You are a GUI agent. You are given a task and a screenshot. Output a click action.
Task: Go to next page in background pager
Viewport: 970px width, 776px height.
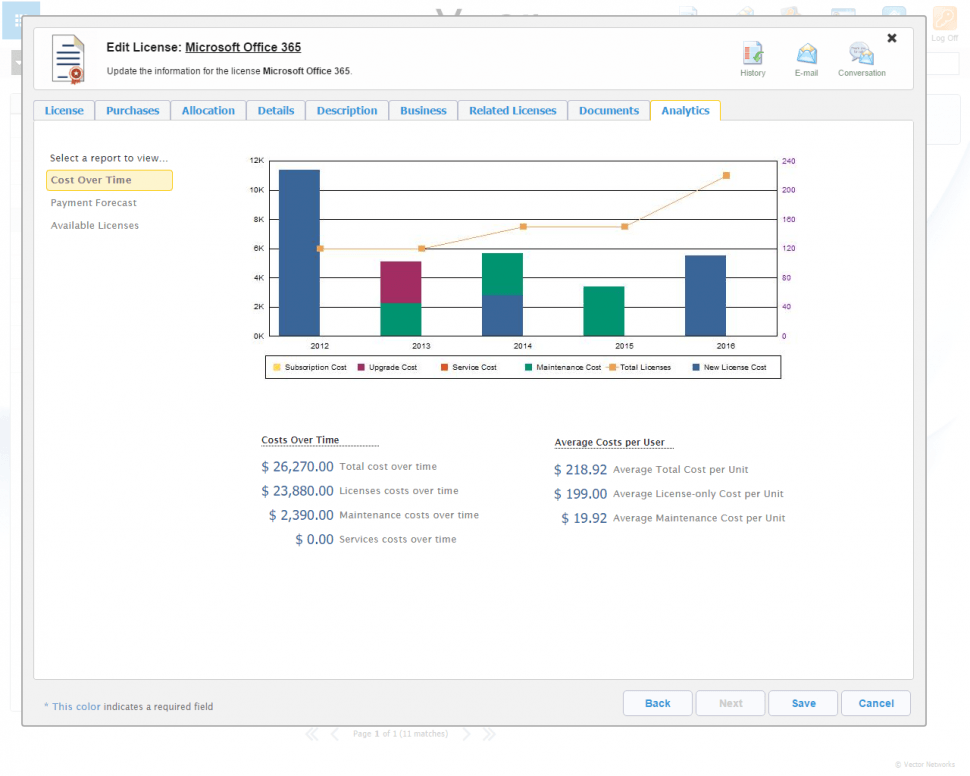tap(466, 735)
